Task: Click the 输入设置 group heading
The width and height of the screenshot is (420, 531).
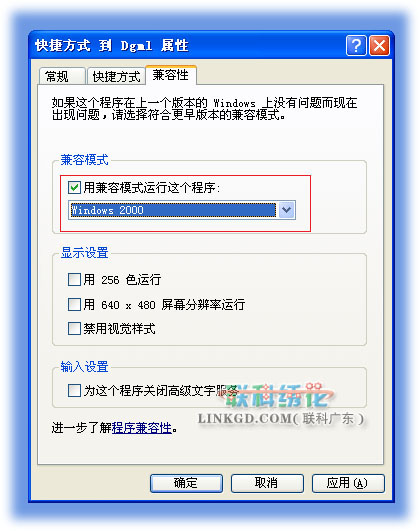Action: coord(84,367)
